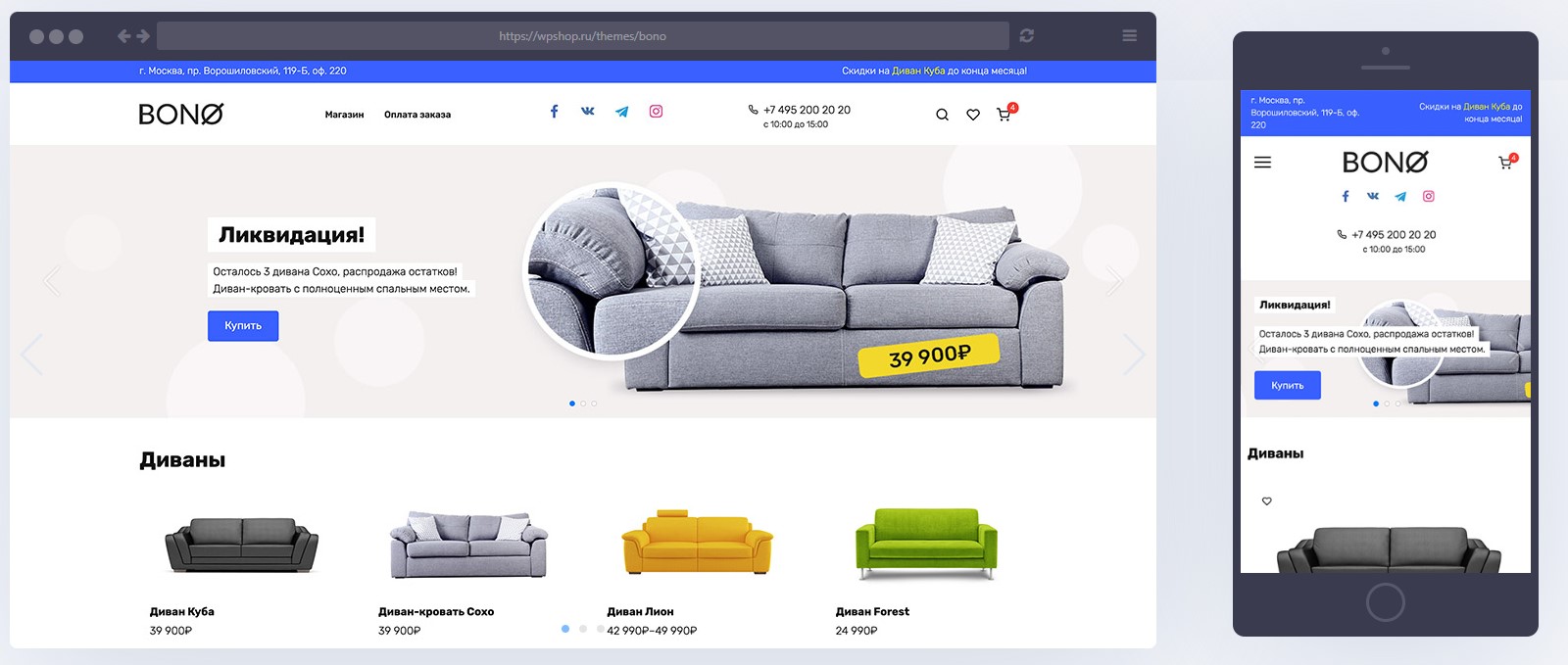Open the Оплата заказа menu item
The height and width of the screenshot is (665, 1568).
pyautogui.click(x=417, y=115)
